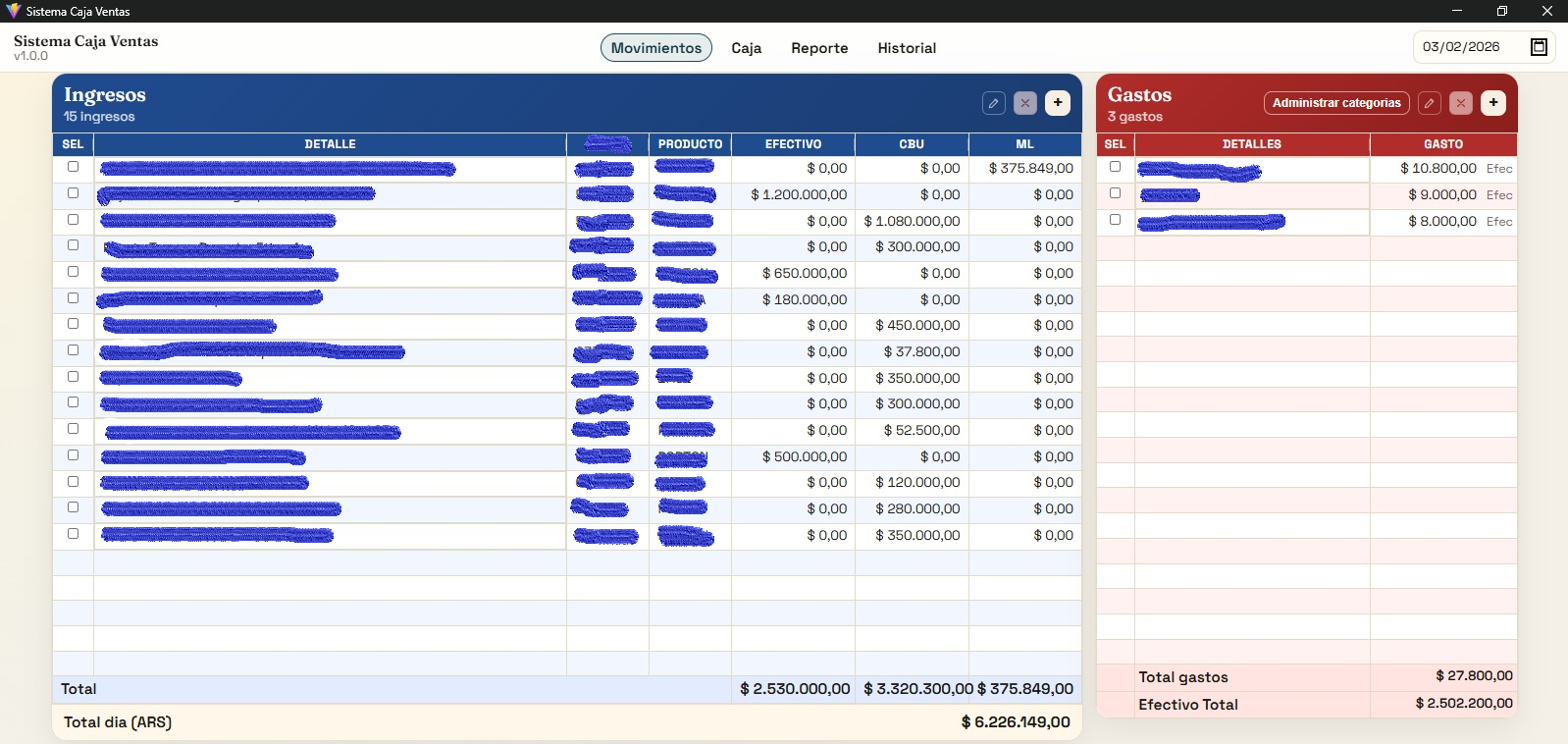Check the first ingreso row with ML $375.849,00
The height and width of the screenshot is (744, 1568).
tap(73, 167)
